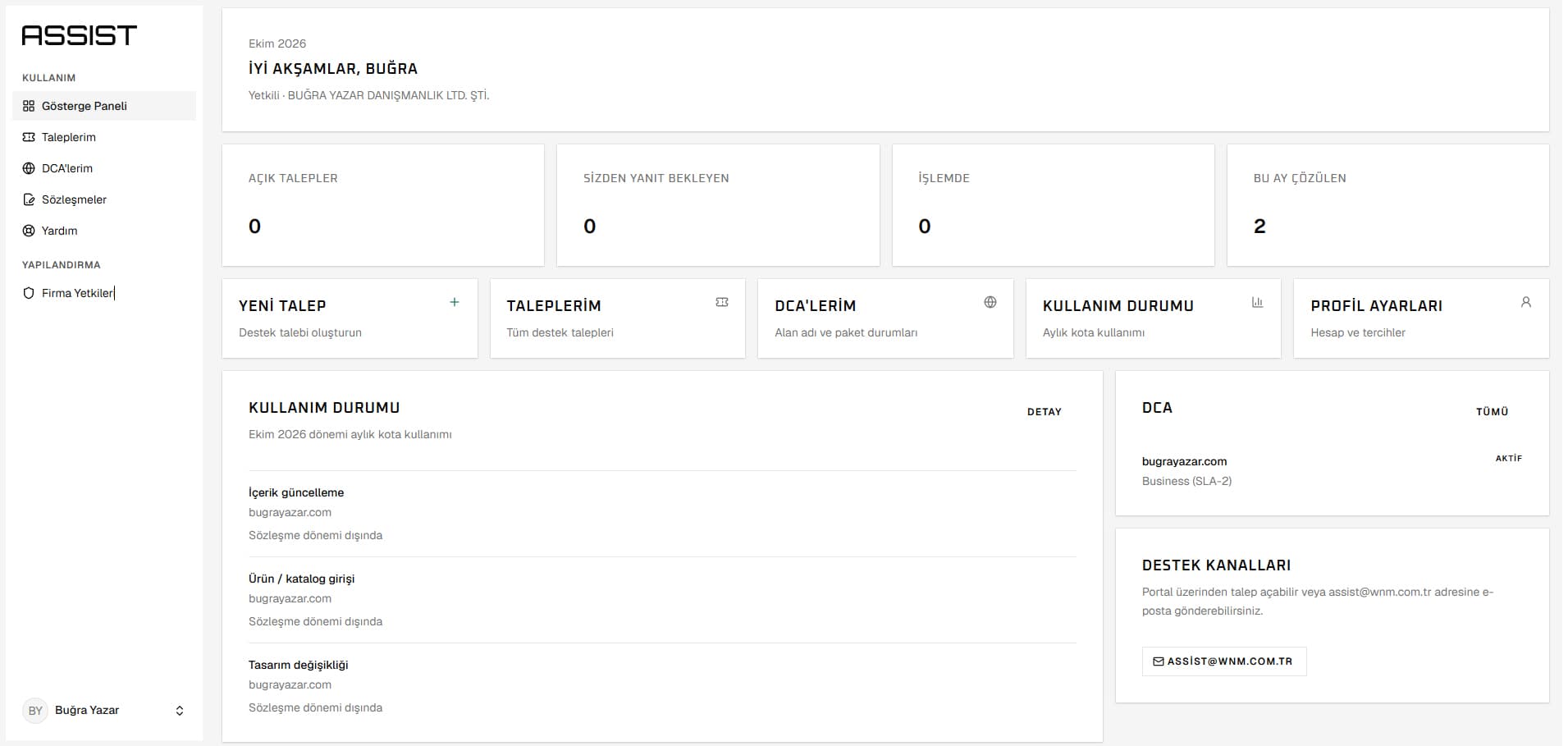Click the BY avatar circle
1568x746 pixels.
pos(35,711)
